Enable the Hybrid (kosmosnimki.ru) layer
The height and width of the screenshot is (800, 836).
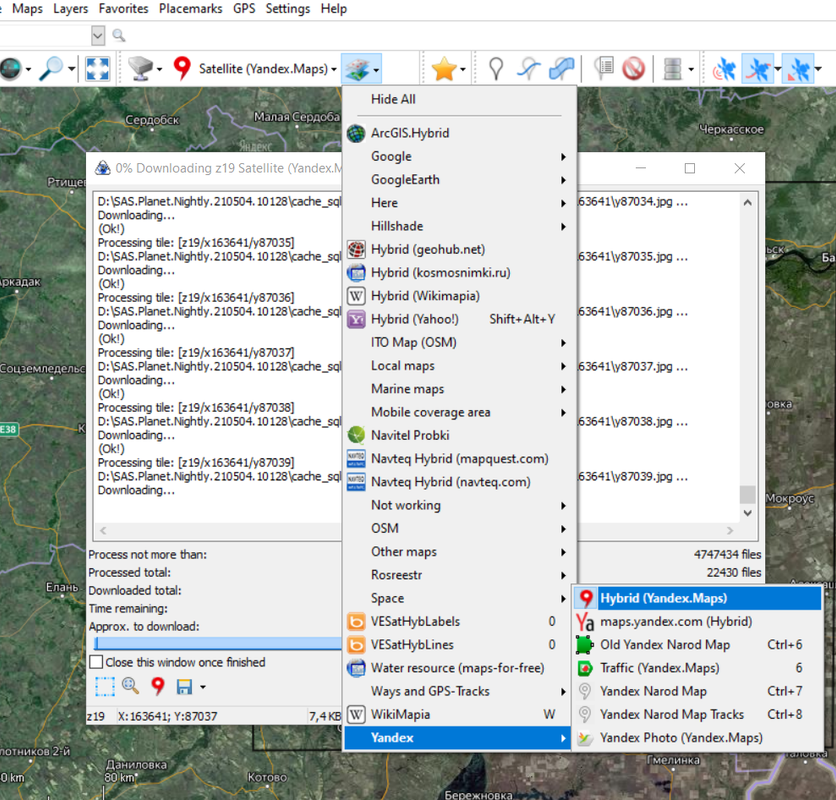pyautogui.click(x=459, y=273)
